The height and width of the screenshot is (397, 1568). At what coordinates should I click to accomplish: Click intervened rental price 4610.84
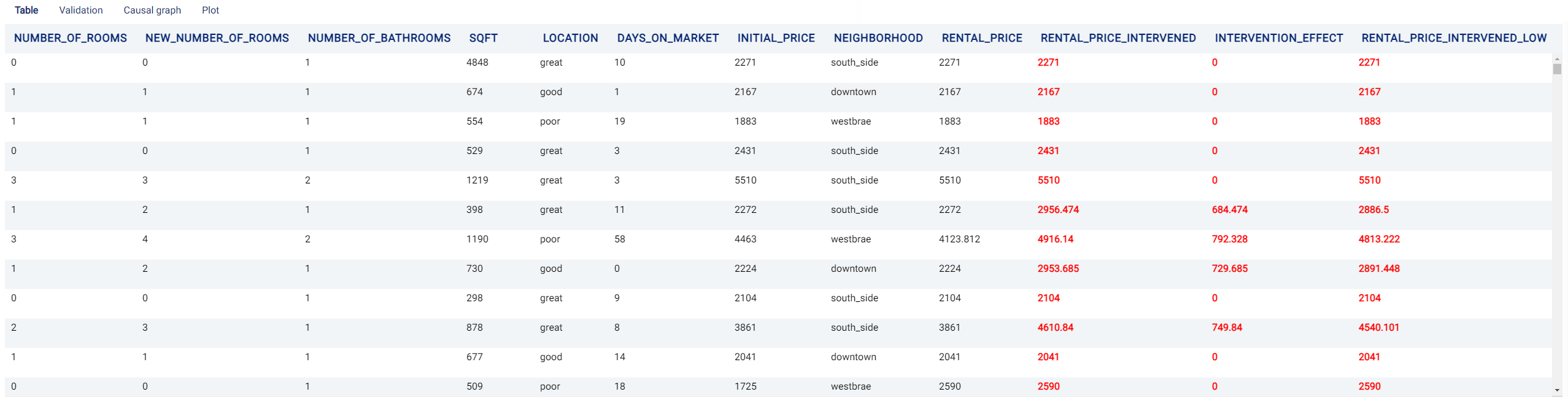(x=1056, y=328)
